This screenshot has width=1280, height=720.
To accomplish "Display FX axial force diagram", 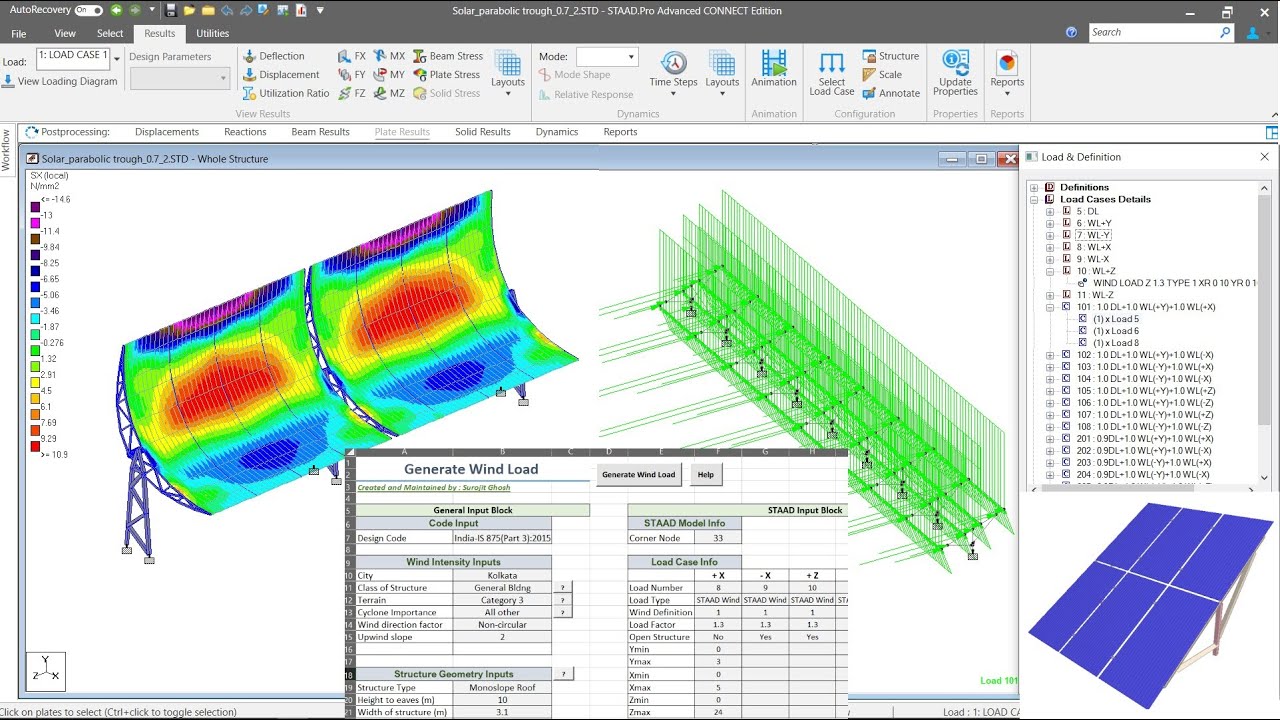I will pos(352,56).
